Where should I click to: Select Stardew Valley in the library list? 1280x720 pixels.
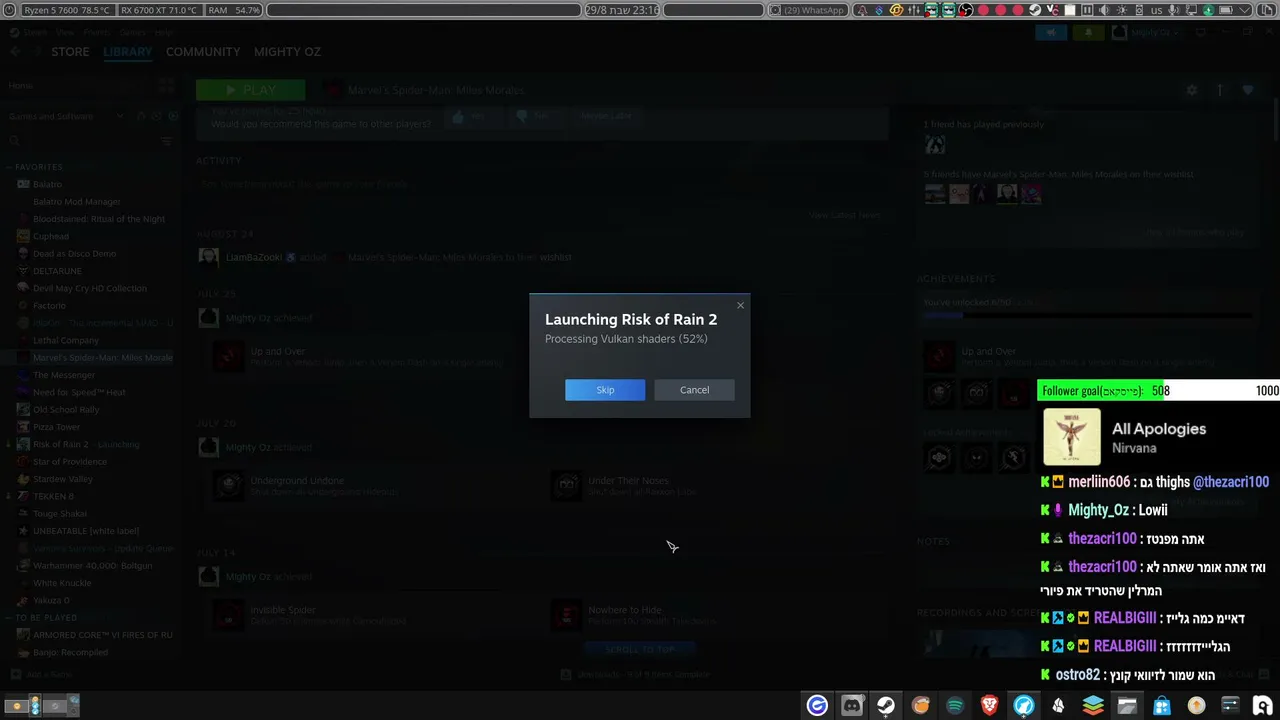coord(62,479)
